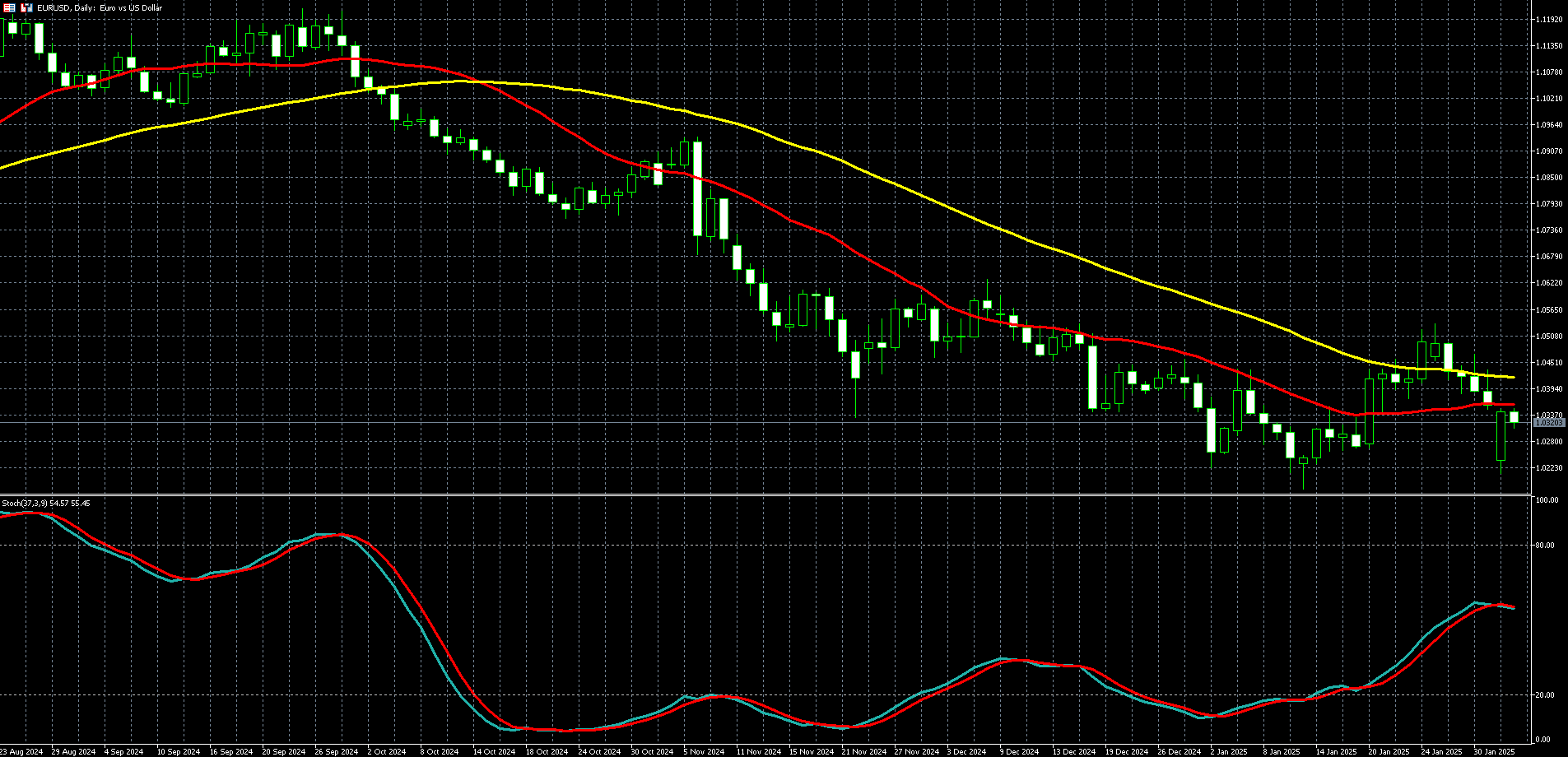Image resolution: width=1568 pixels, height=757 pixels.
Task: Open the Depth of Market icon
Action: pos(27,7)
